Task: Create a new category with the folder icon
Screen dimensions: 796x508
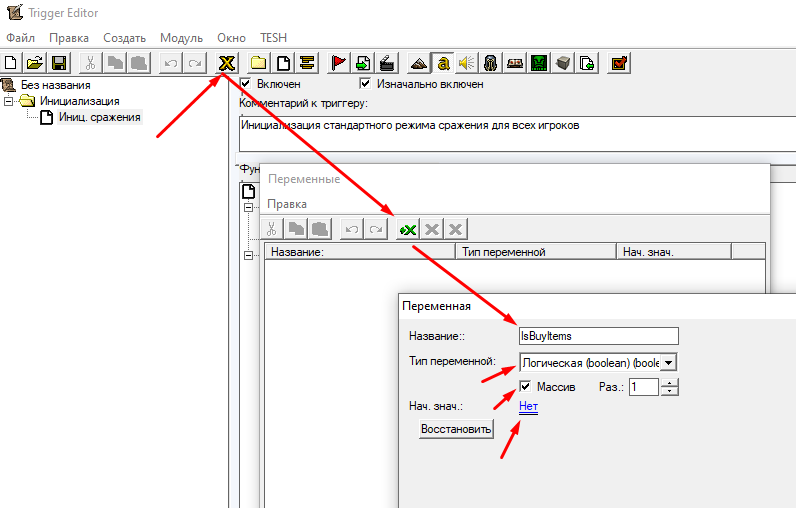Action: tap(258, 63)
